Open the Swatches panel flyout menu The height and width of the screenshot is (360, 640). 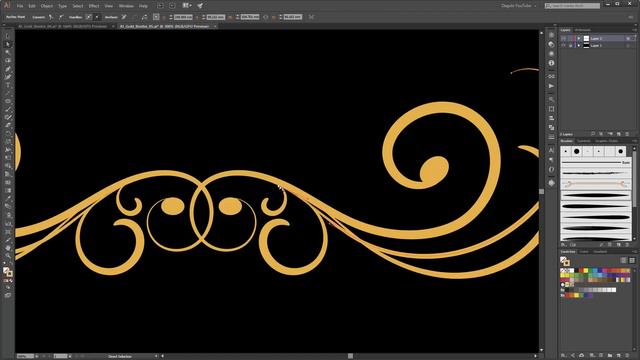pos(635,251)
